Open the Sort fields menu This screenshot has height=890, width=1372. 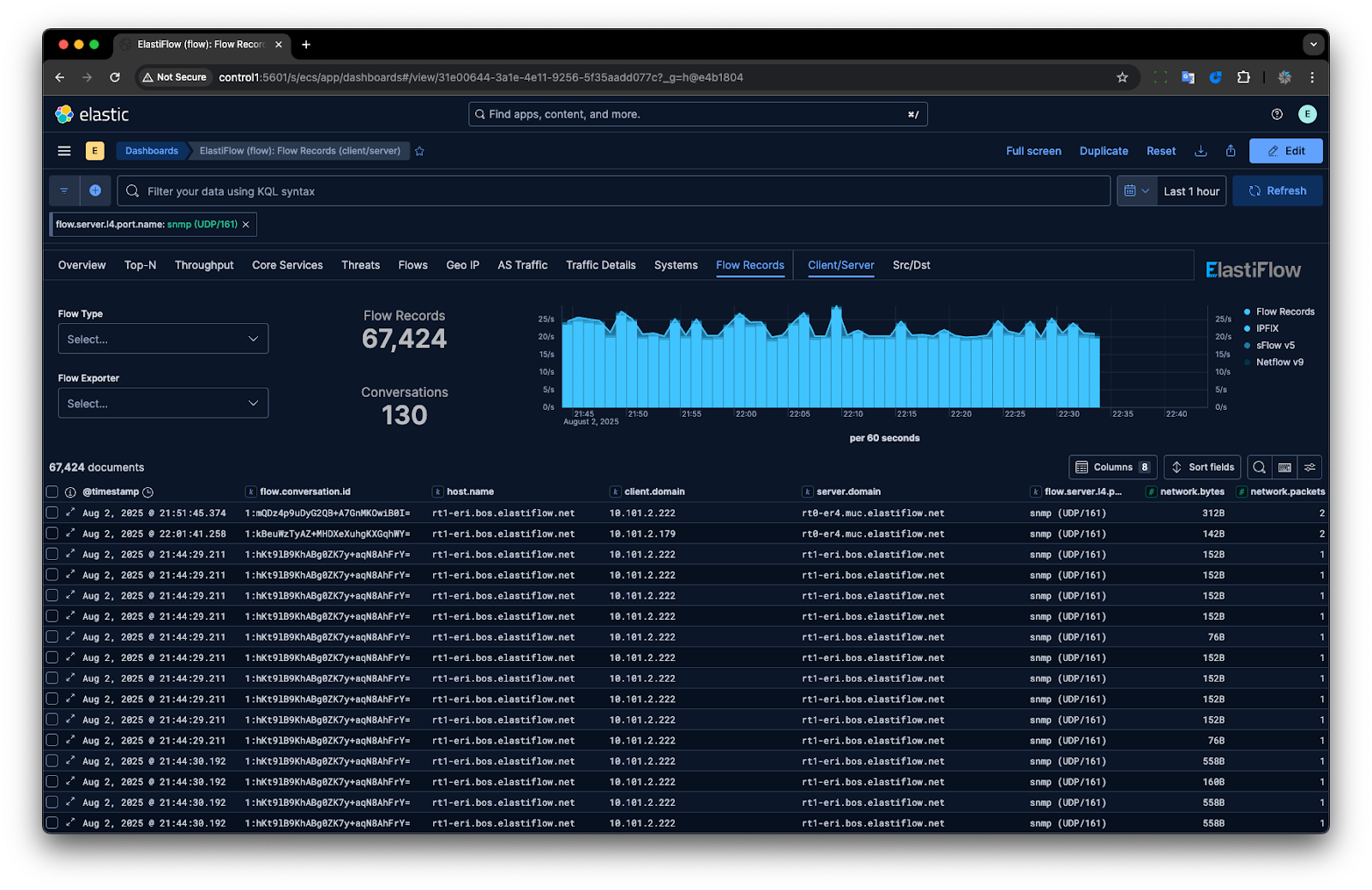pos(1202,467)
